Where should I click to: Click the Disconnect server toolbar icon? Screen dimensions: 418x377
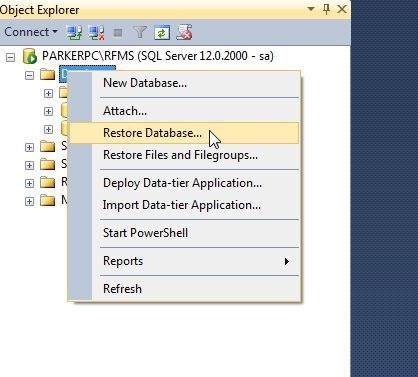point(97,33)
